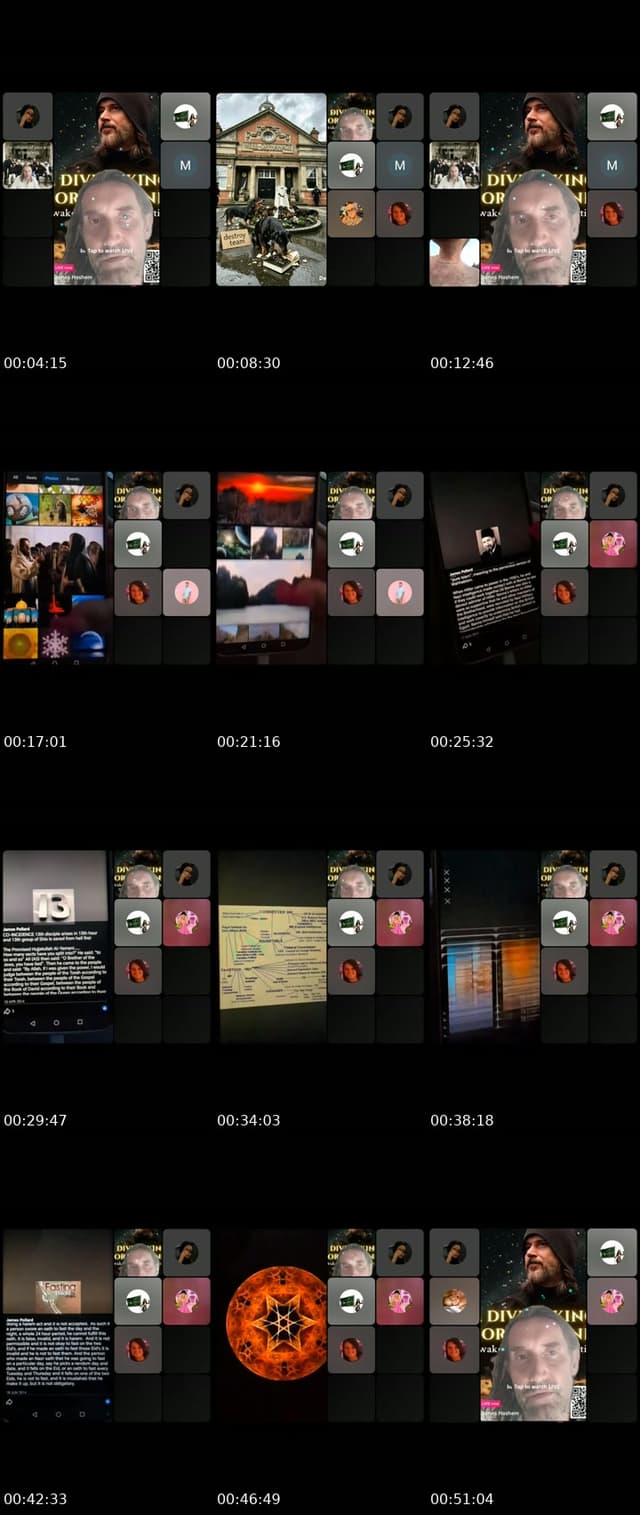Select the cartoon avatar tile in the 00:08:30 frame

tap(351, 213)
